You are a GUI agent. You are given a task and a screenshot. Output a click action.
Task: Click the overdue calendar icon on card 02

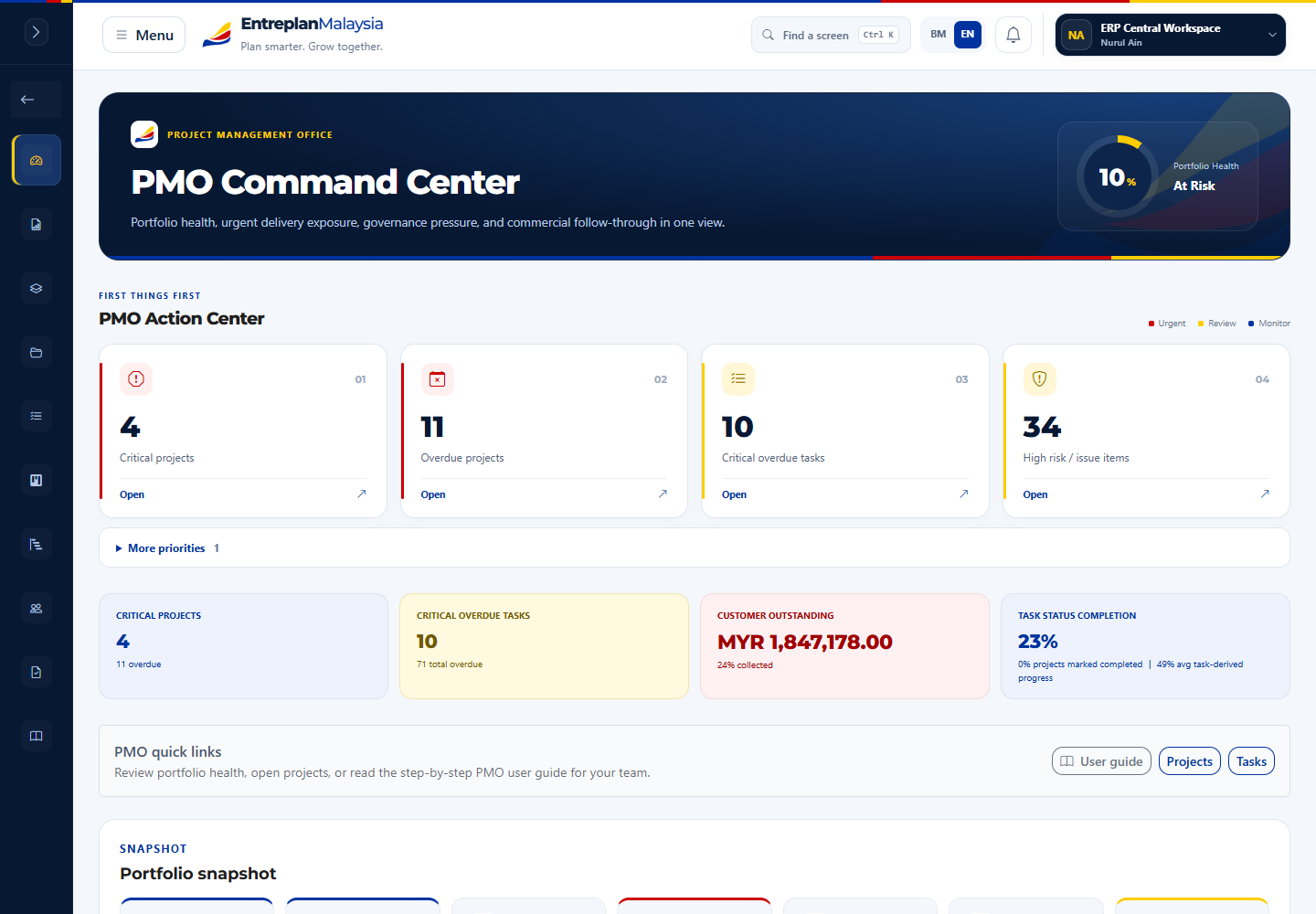click(437, 379)
